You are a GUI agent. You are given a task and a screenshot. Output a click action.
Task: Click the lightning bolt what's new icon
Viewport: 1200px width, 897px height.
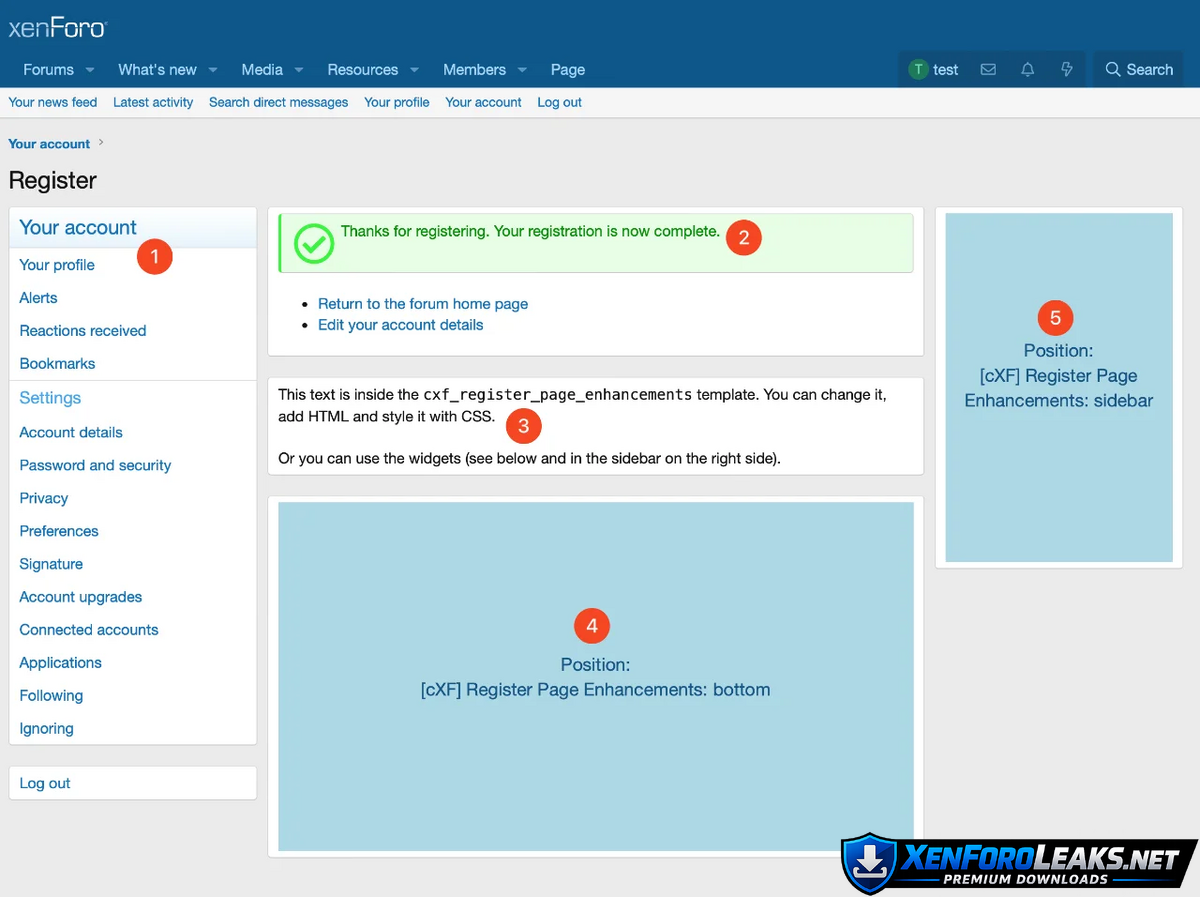click(1066, 70)
